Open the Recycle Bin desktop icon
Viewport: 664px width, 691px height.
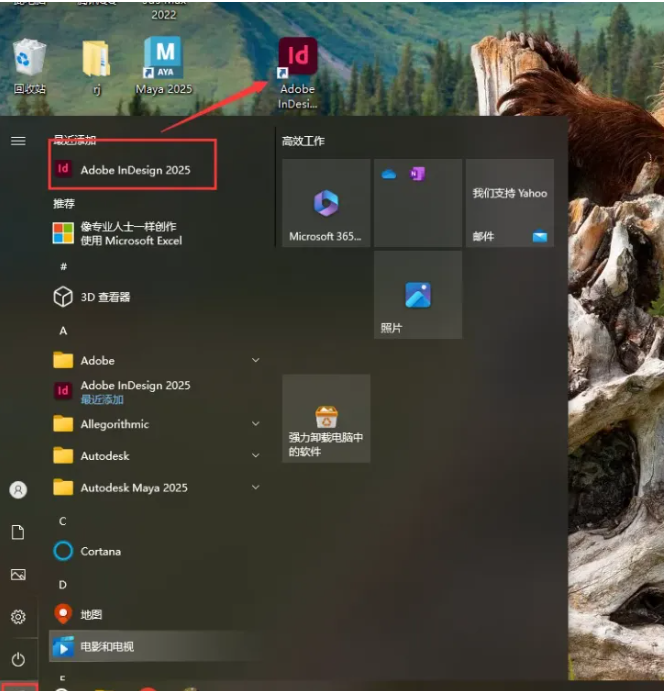click(x=30, y=66)
